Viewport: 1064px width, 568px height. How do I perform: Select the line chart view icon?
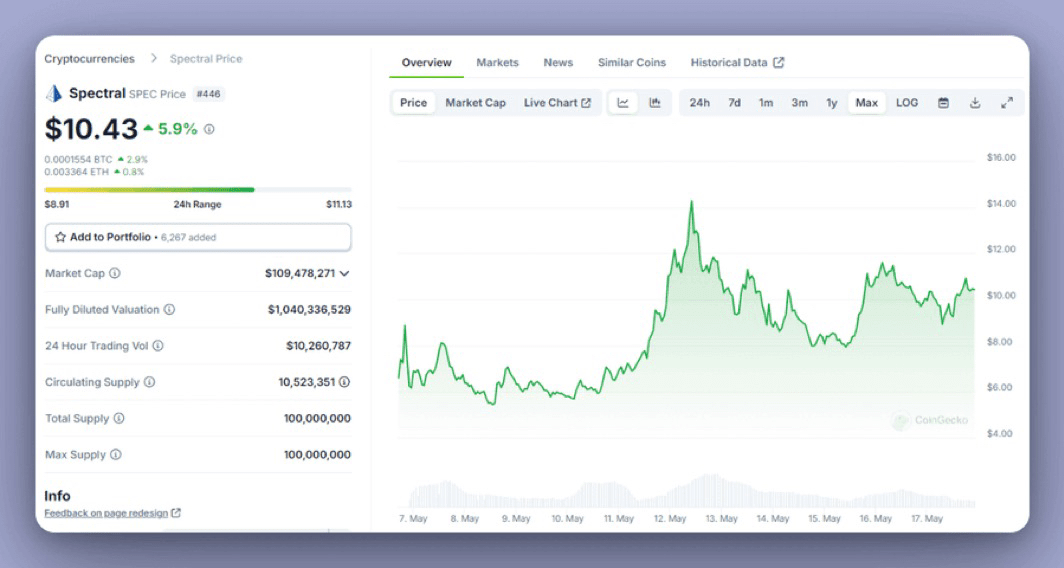[x=623, y=103]
